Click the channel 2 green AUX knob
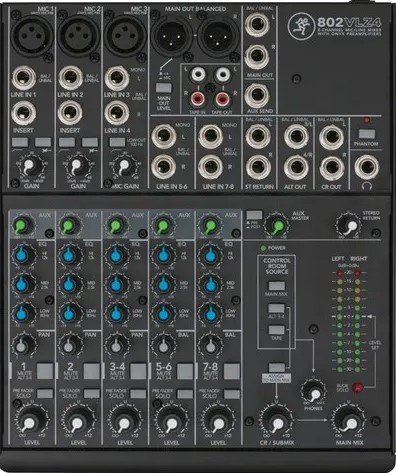The width and height of the screenshot is (396, 473). [x=69, y=226]
